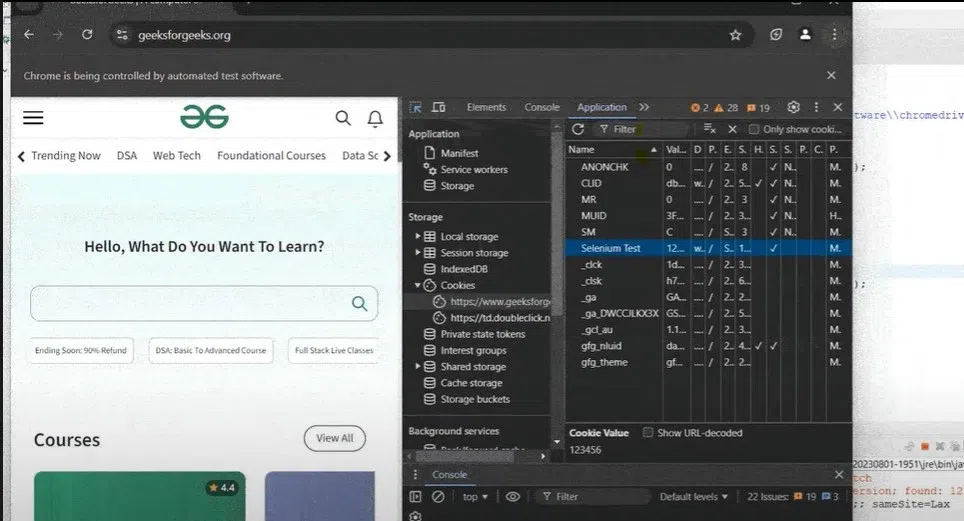Expand Local storage tree node
The image size is (964, 521).
click(417, 236)
